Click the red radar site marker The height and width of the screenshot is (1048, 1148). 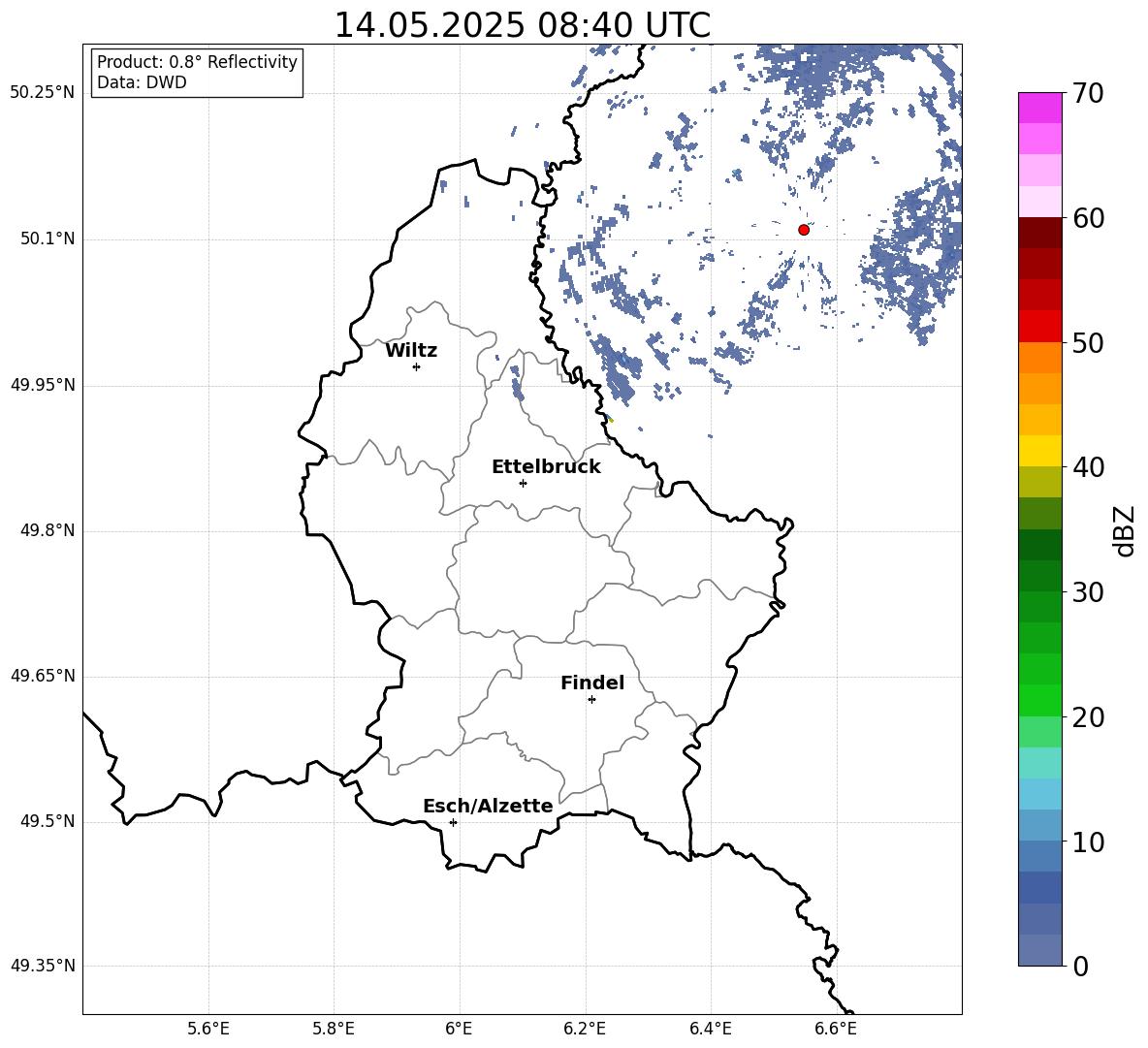pos(804,229)
